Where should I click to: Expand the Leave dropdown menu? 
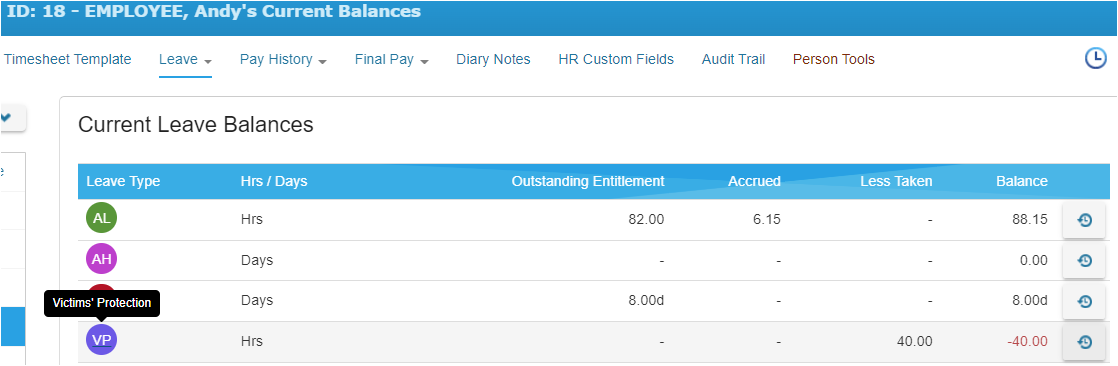185,60
